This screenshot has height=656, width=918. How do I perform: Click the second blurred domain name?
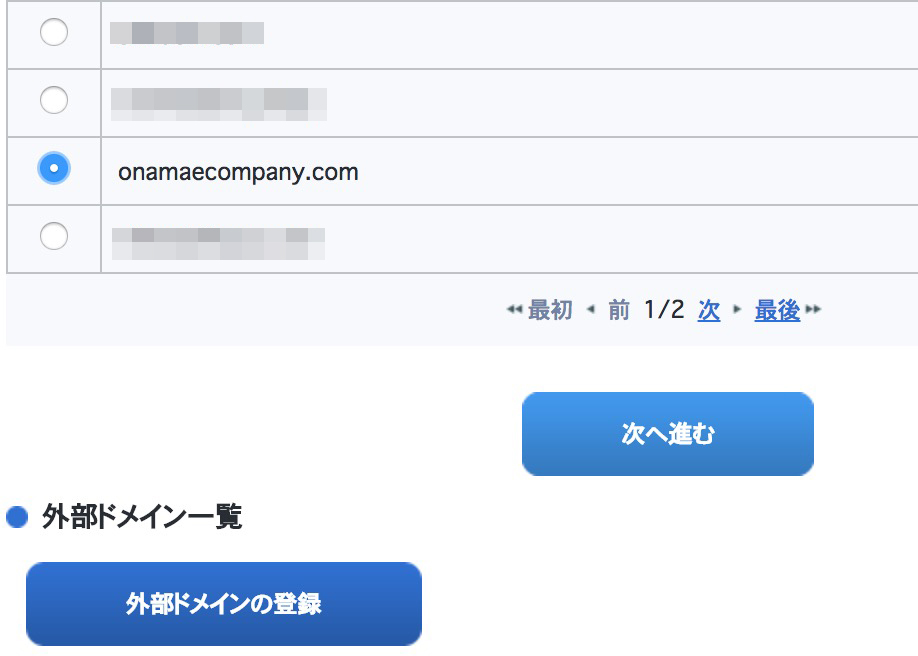(219, 104)
